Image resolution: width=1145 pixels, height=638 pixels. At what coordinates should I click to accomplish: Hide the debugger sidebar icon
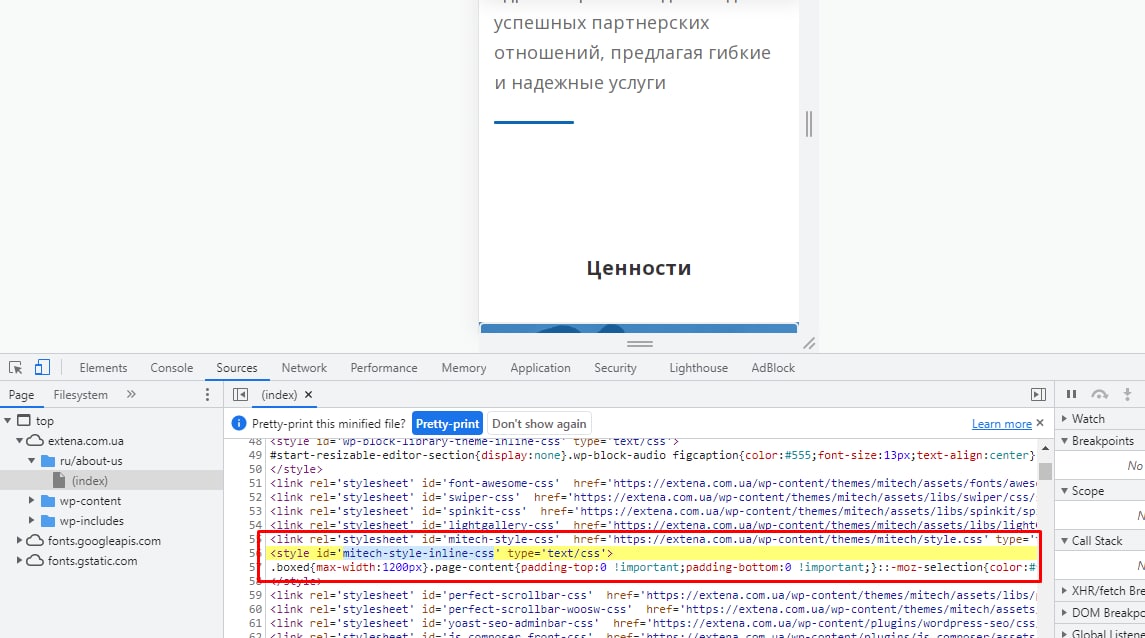click(1038, 395)
